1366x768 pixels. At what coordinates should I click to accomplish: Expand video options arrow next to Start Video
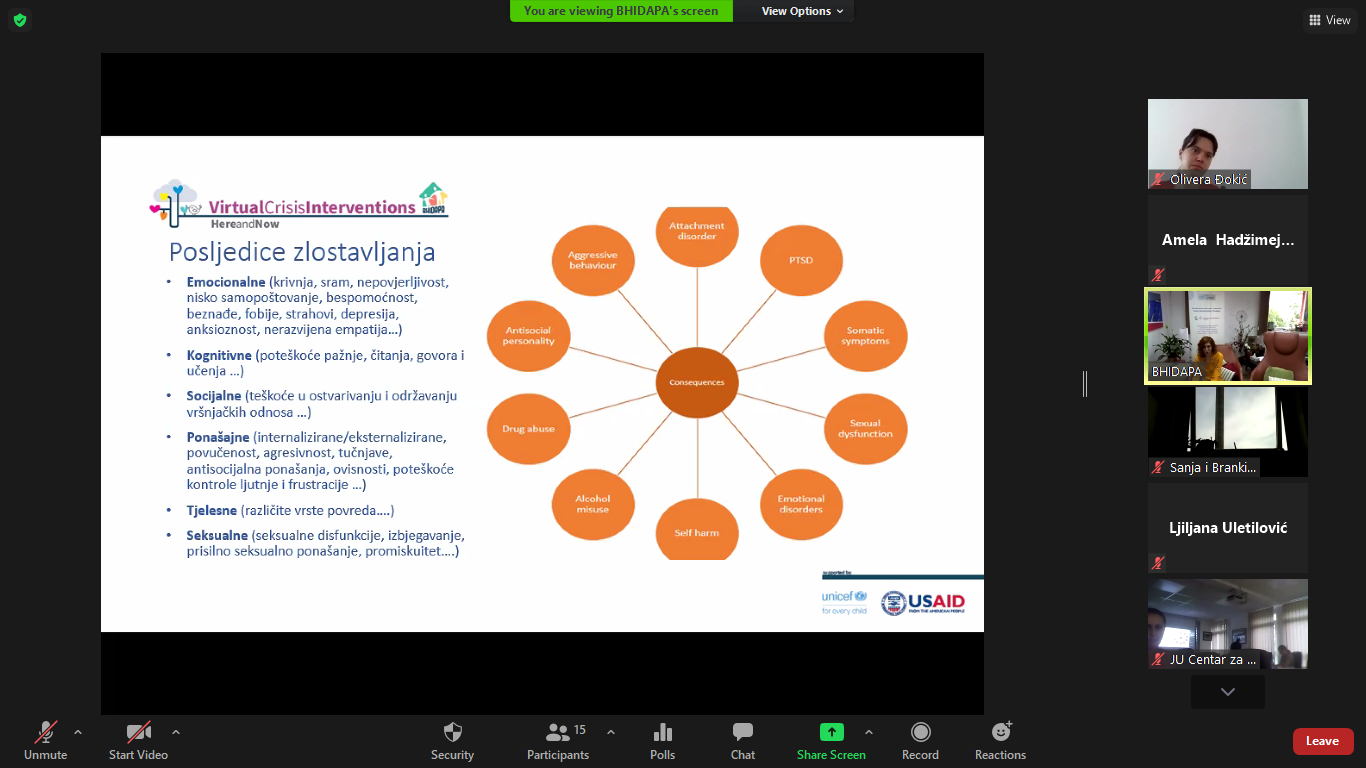(176, 731)
